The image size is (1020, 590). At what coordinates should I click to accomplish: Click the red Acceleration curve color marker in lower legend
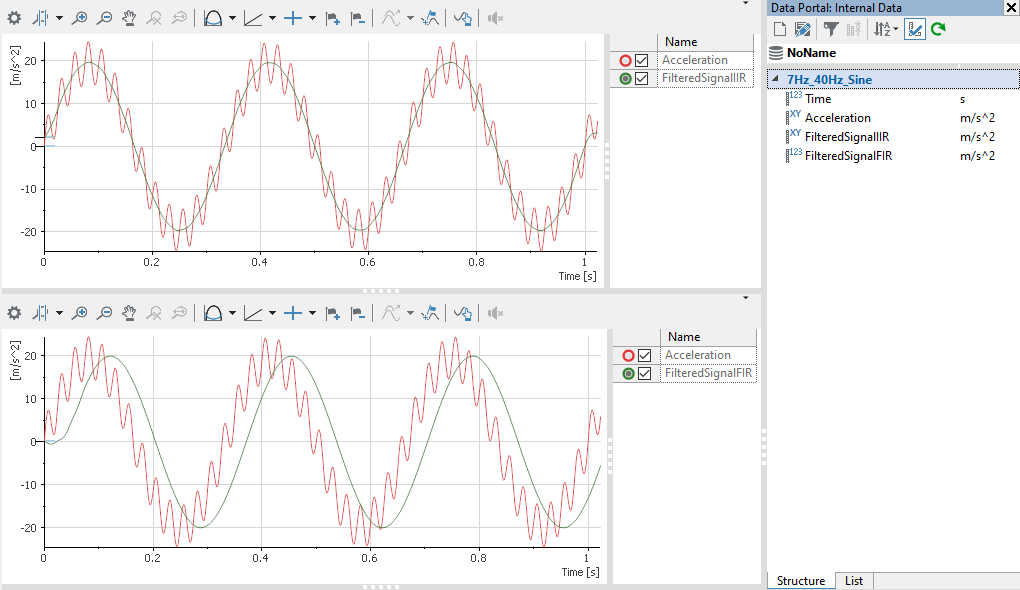click(x=627, y=356)
